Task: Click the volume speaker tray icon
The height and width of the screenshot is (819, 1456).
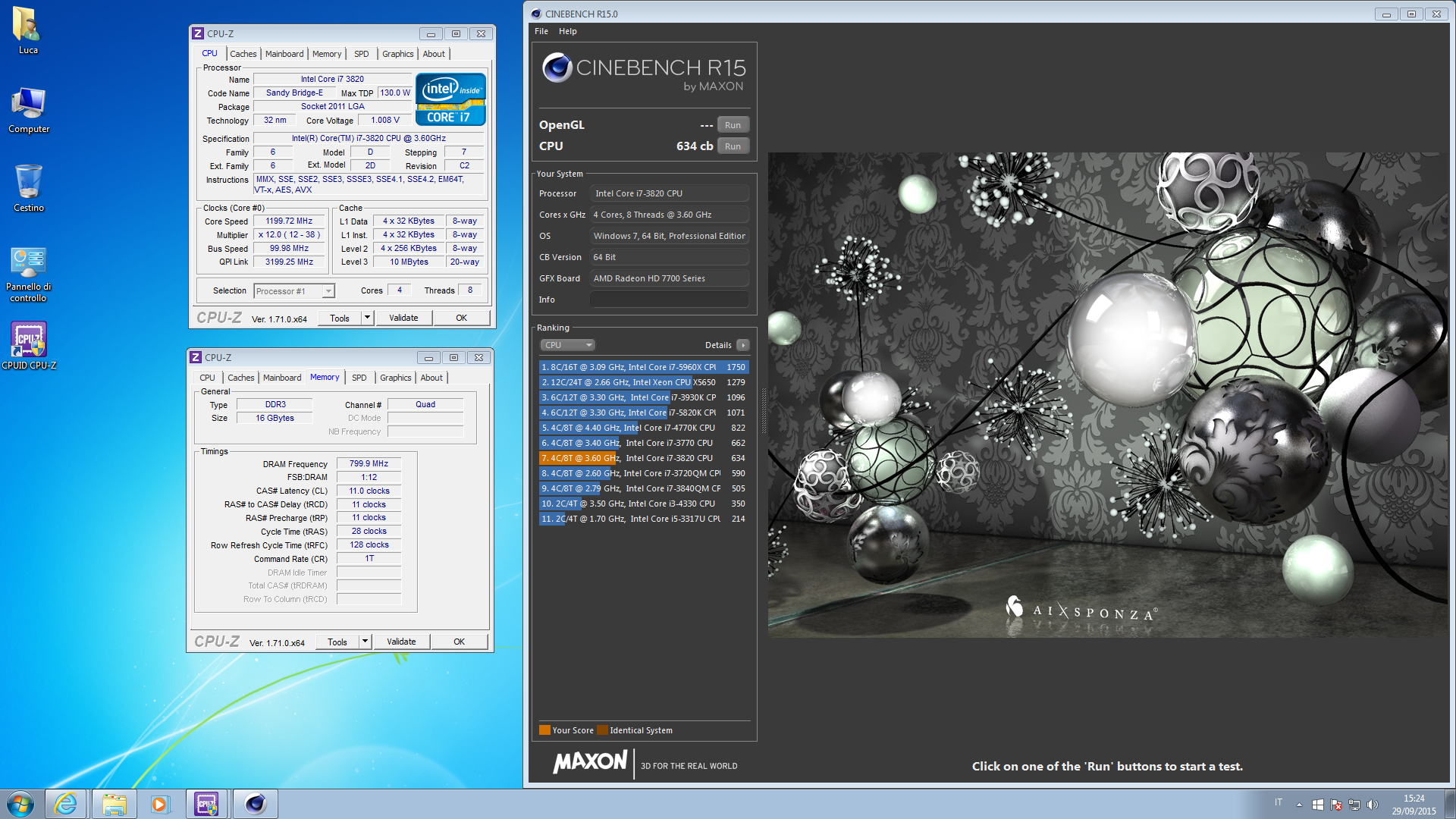Action: pyautogui.click(x=1372, y=805)
